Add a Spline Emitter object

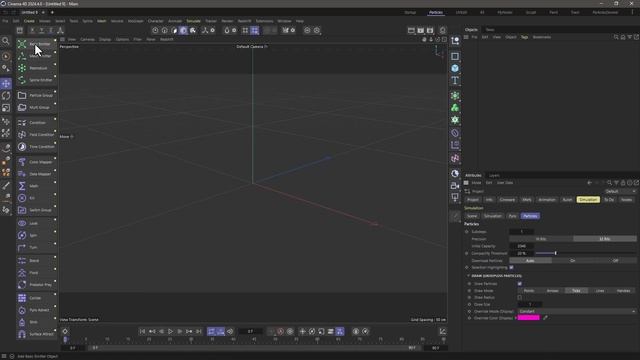point(36,80)
